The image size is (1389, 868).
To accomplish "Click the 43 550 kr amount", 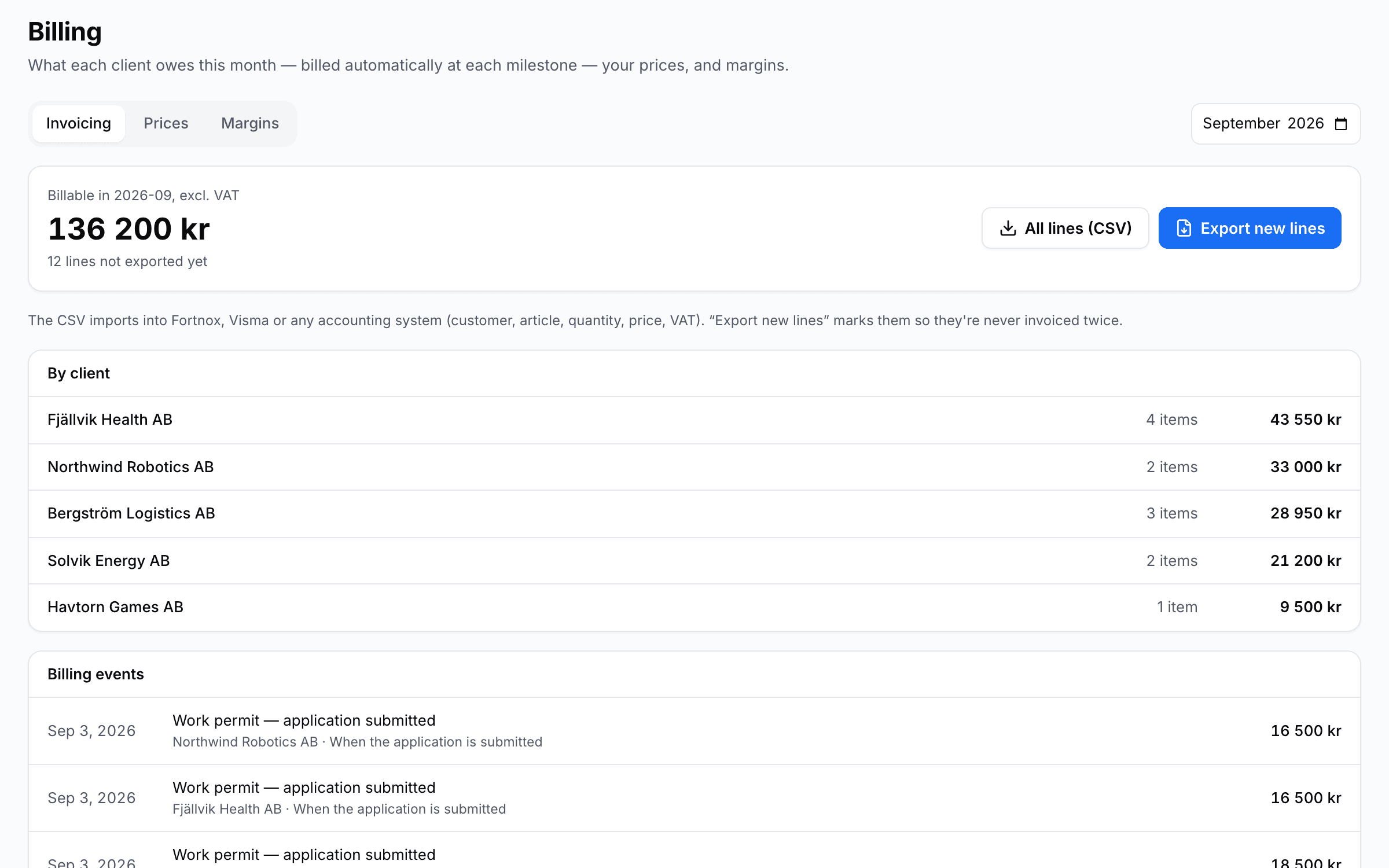I will click(1306, 420).
